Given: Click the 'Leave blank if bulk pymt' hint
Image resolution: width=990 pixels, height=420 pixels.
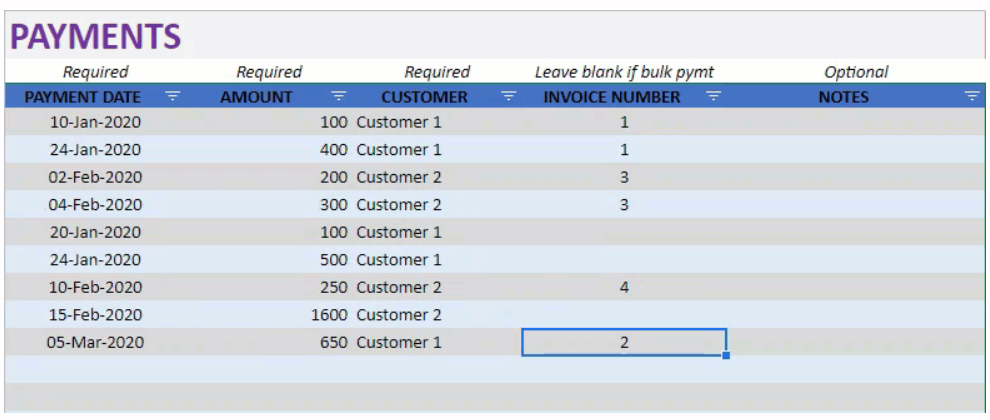Looking at the screenshot, I should pyautogui.click(x=624, y=72).
